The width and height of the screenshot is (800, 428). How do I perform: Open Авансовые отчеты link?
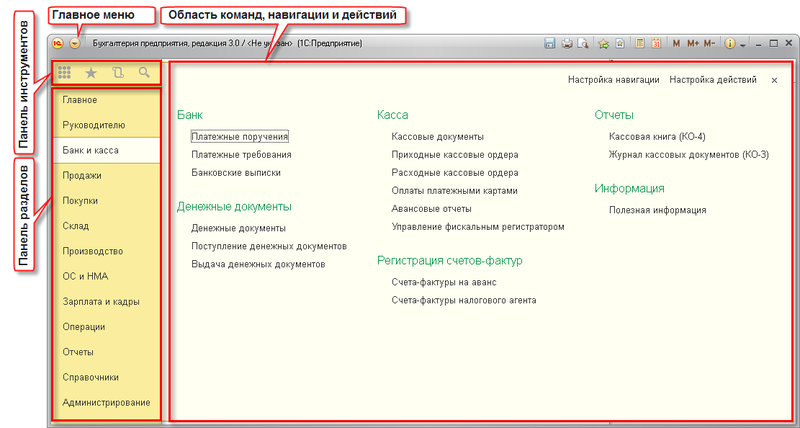pos(432,208)
